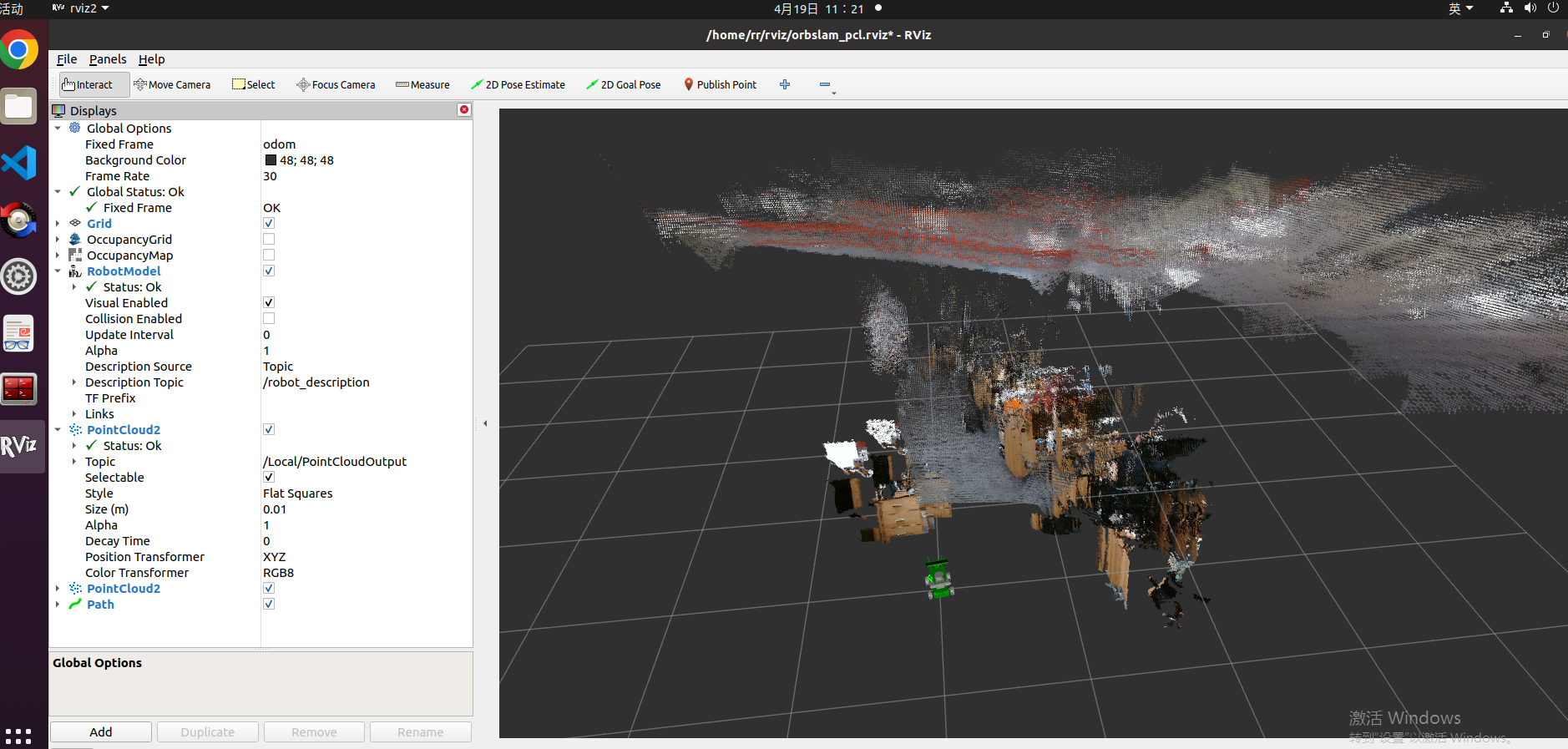Click the Fixed Frame value odom

(280, 144)
